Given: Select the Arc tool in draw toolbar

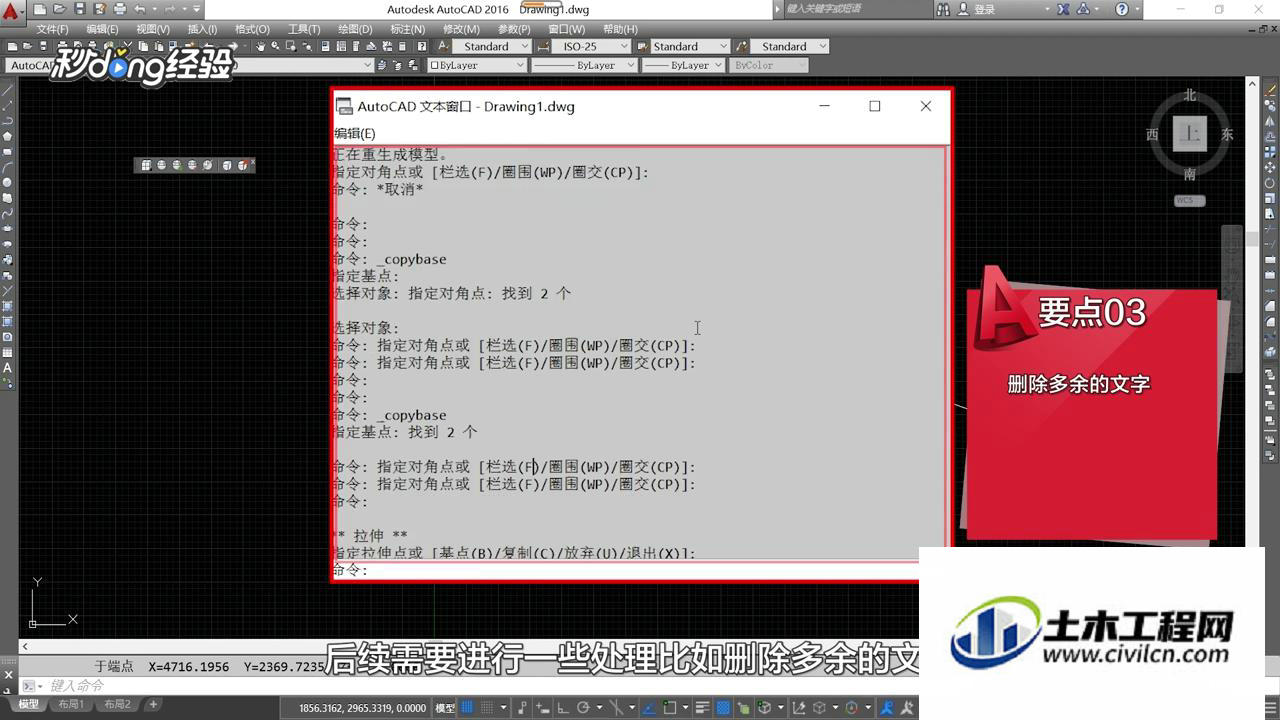Looking at the screenshot, I should [x=7, y=167].
